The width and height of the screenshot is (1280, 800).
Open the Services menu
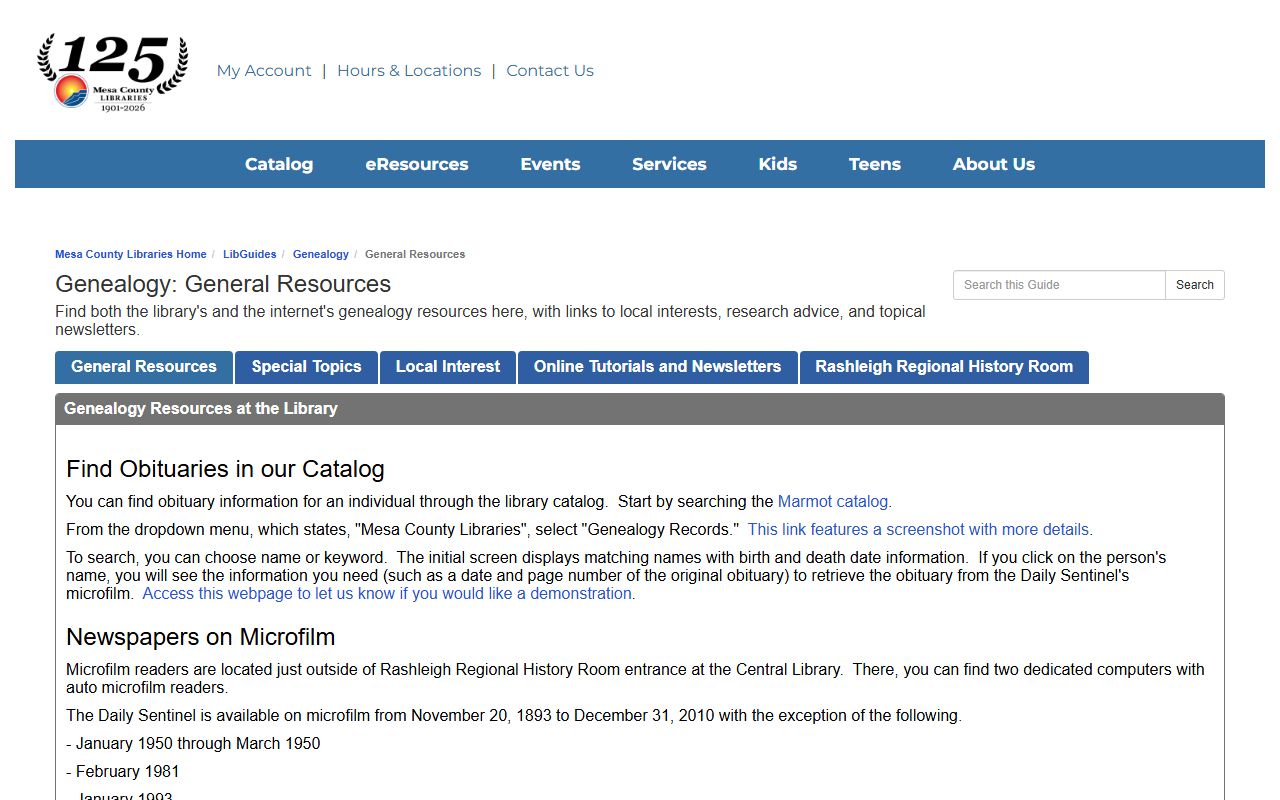(669, 164)
